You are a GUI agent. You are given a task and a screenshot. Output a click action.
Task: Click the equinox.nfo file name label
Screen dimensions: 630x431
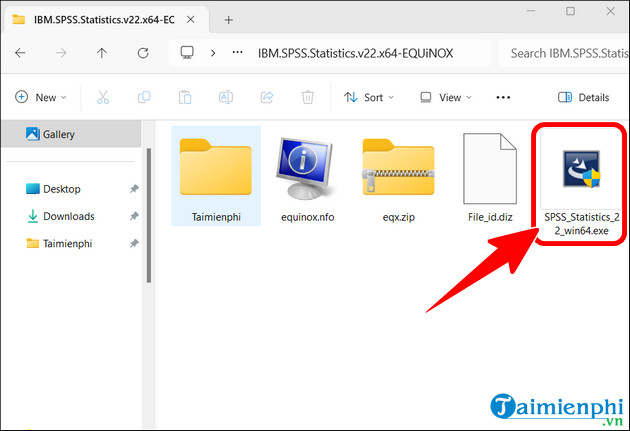tap(307, 217)
